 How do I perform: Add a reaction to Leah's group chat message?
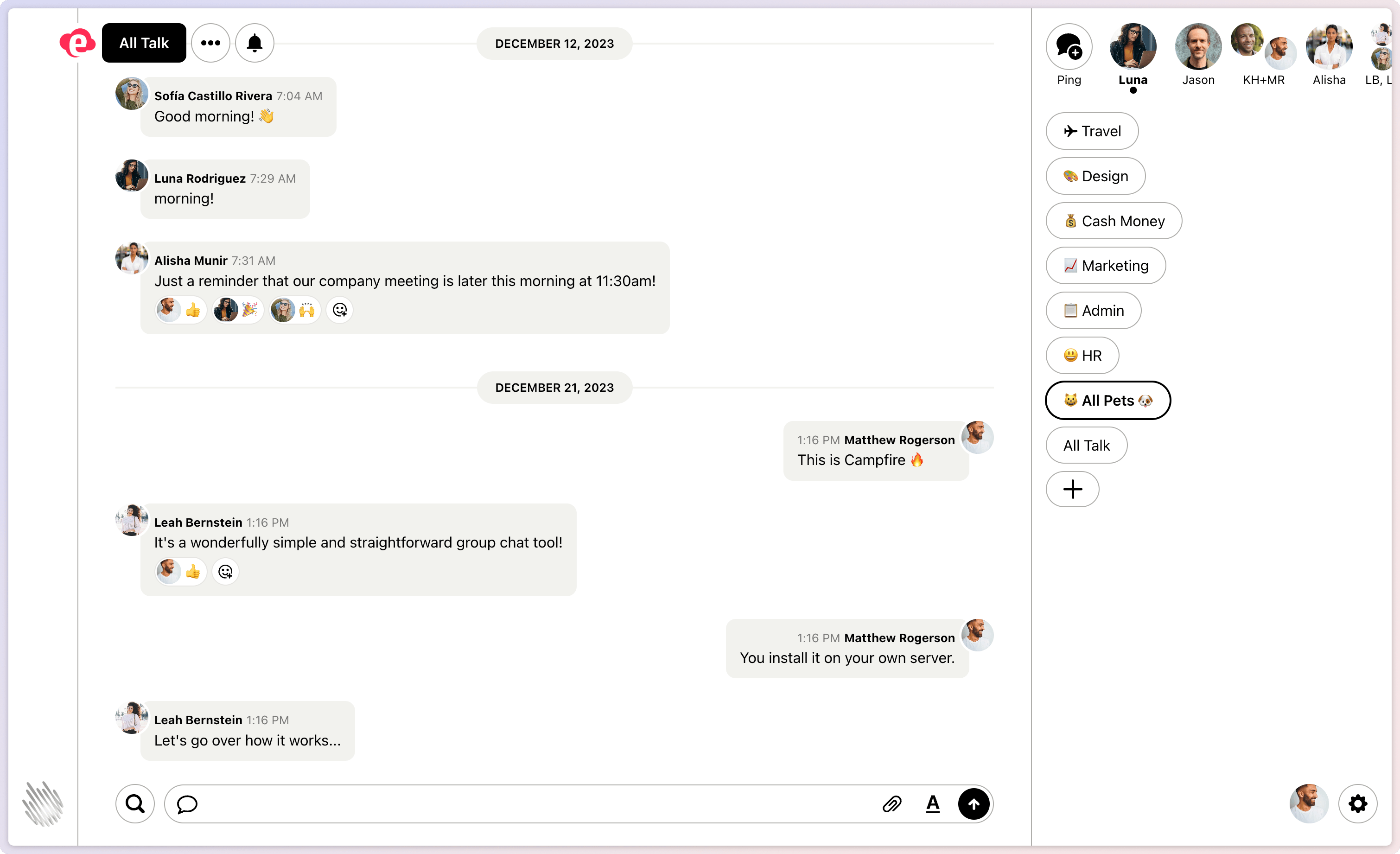pyautogui.click(x=226, y=572)
